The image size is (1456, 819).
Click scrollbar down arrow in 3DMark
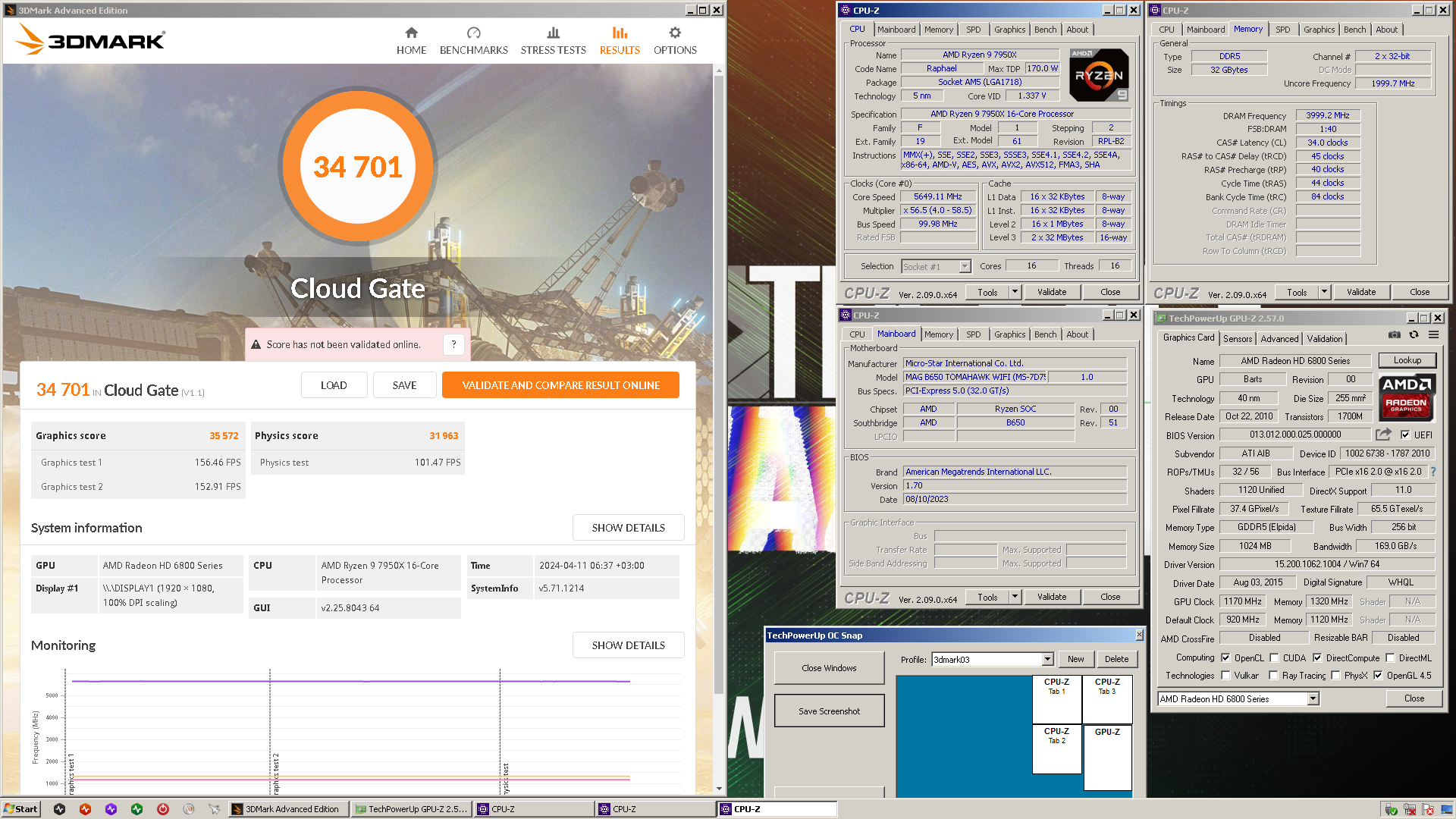719,789
